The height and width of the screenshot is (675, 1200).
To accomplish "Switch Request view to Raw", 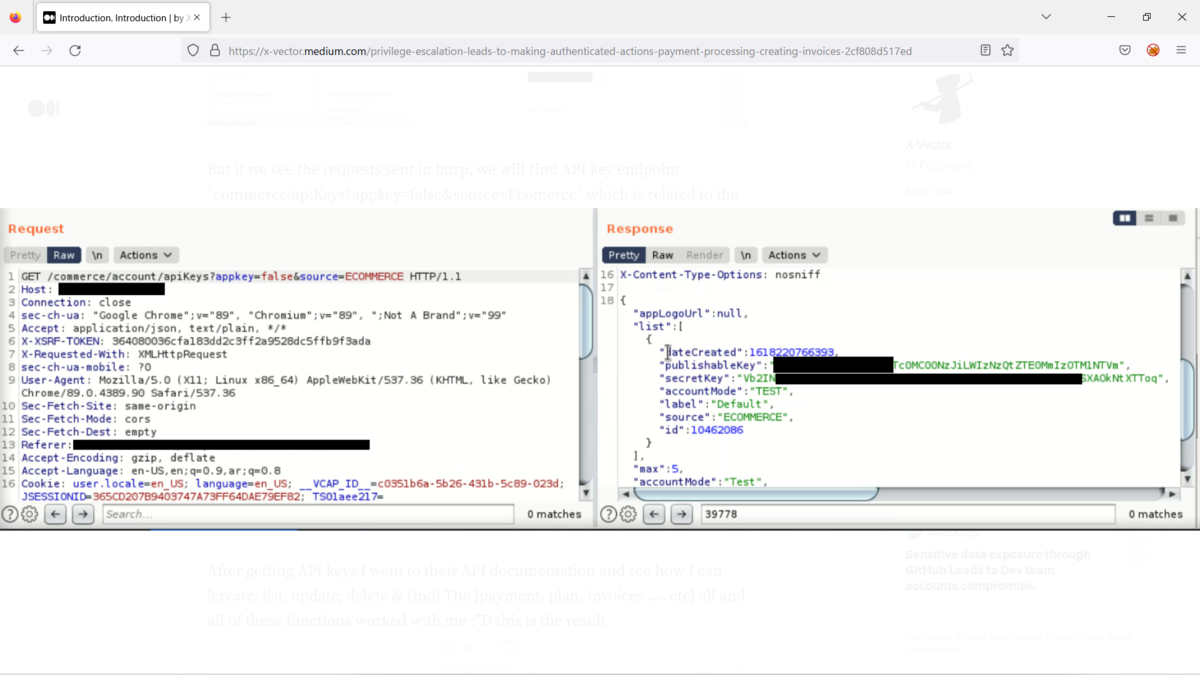I will 64,255.
